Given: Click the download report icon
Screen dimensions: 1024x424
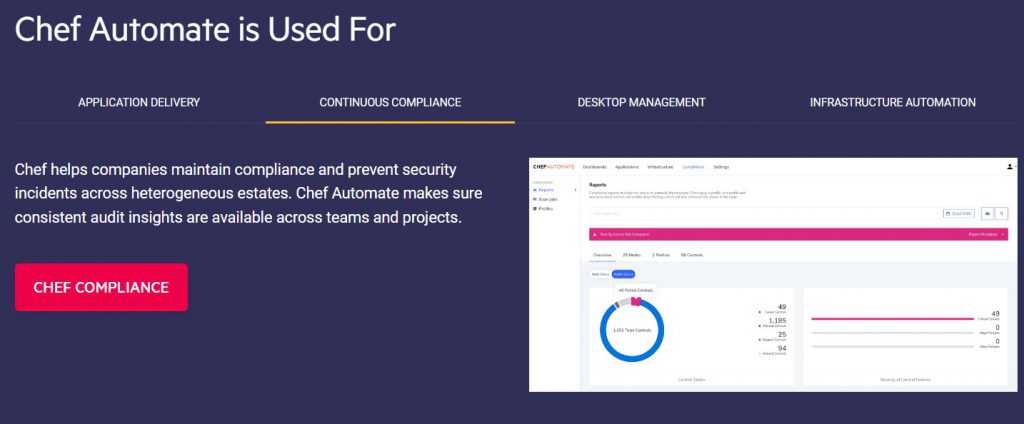Looking at the screenshot, I should click(988, 213).
